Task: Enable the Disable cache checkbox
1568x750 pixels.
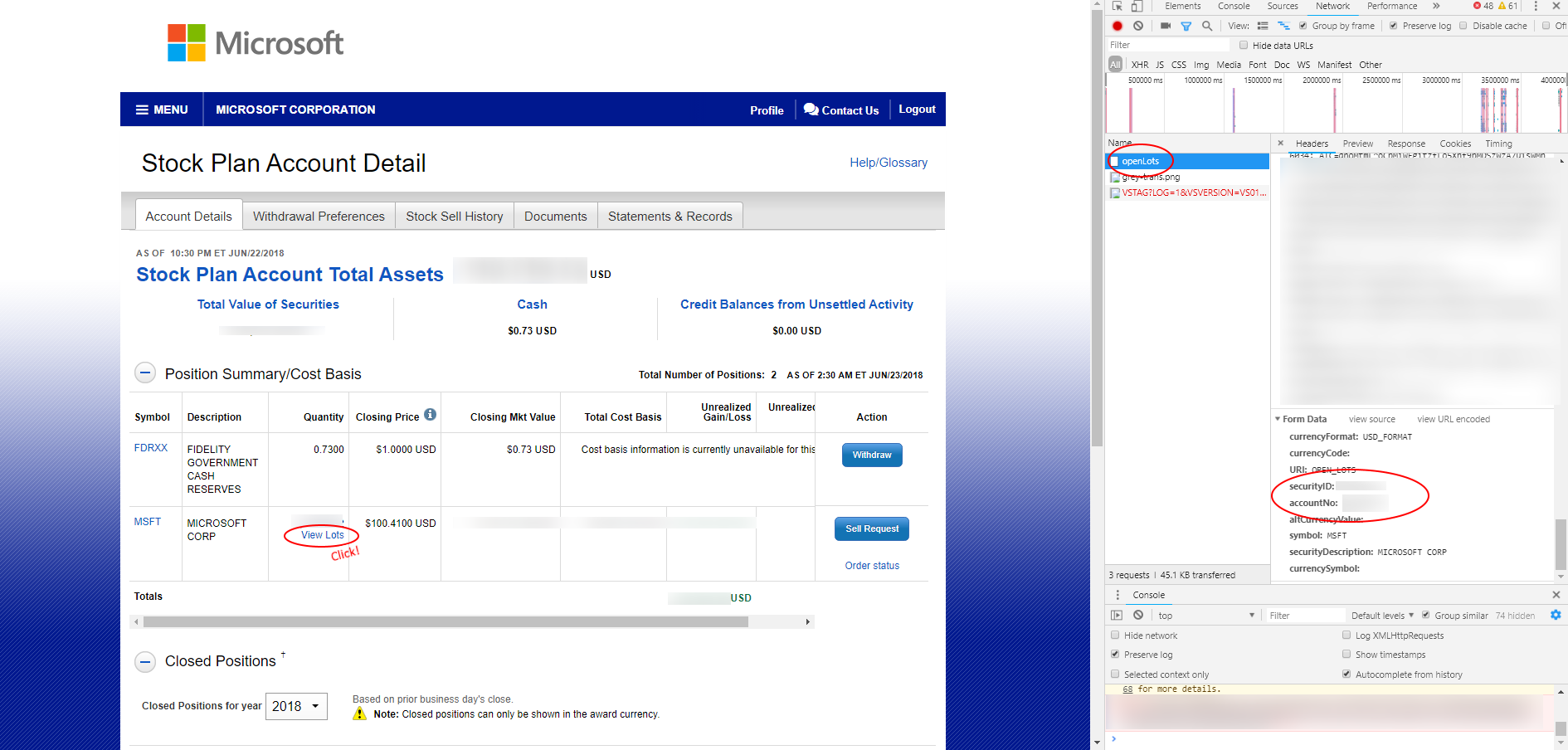Action: pos(1463,26)
